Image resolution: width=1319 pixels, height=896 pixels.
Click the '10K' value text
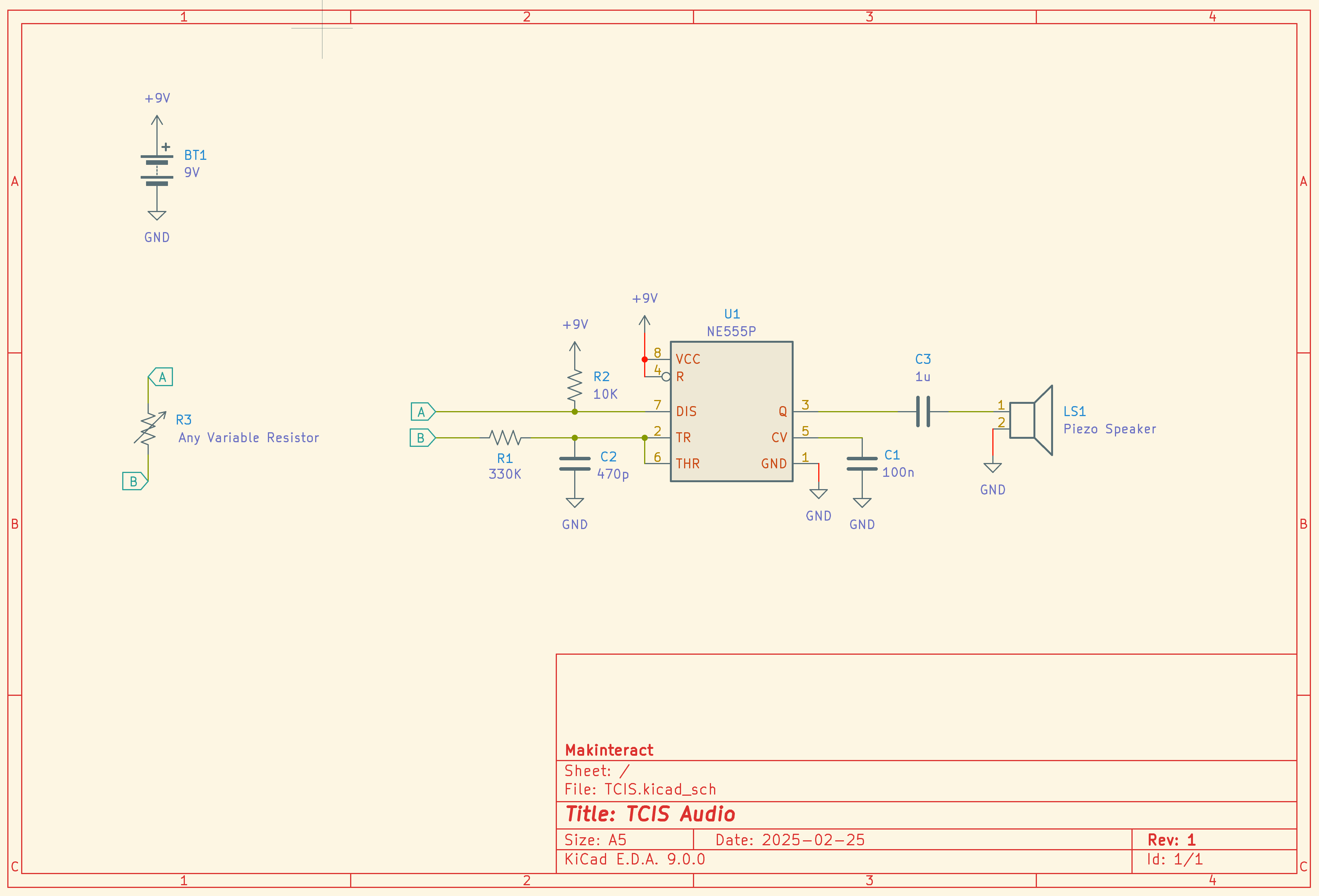pyautogui.click(x=605, y=394)
